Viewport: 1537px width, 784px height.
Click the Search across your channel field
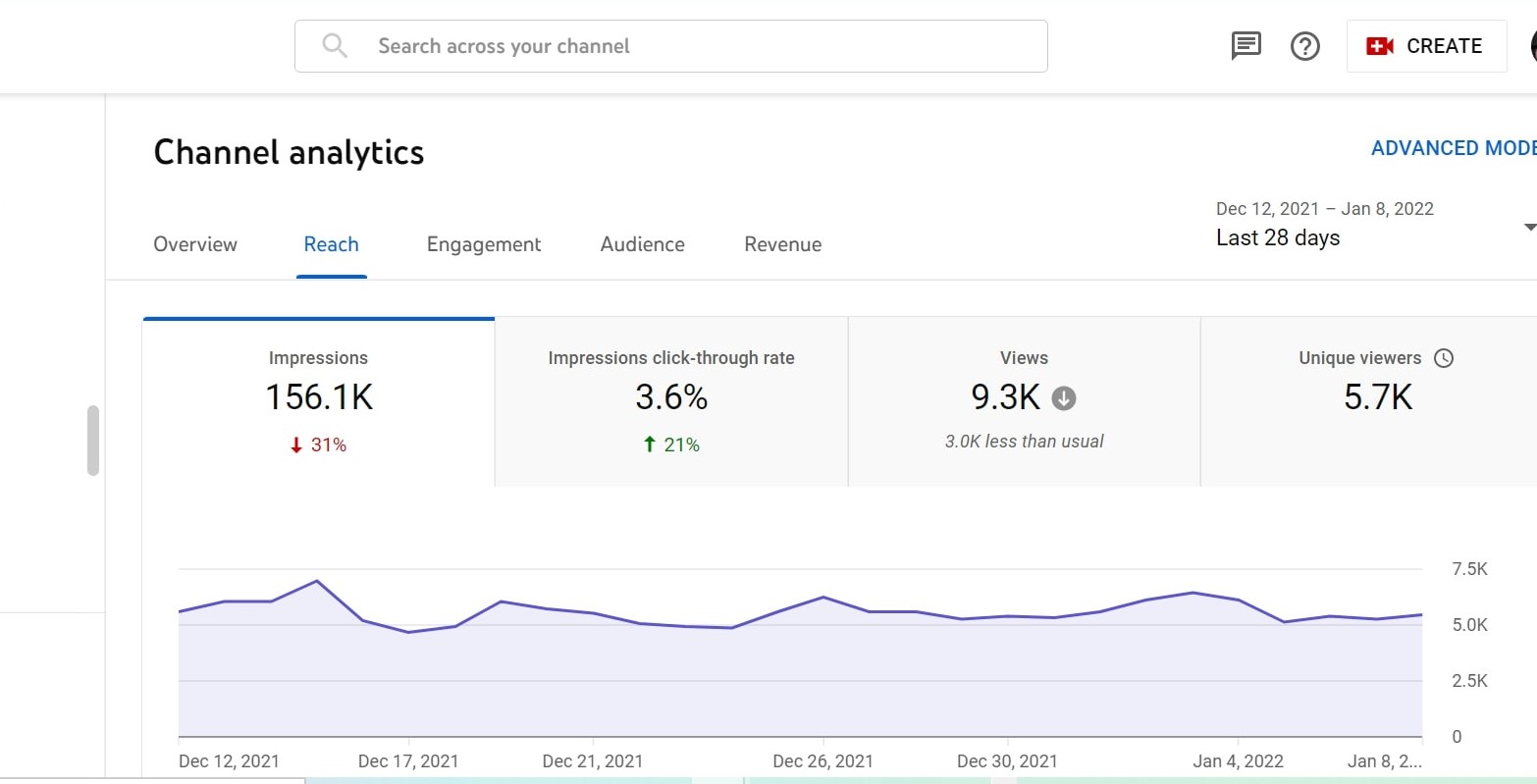point(687,46)
